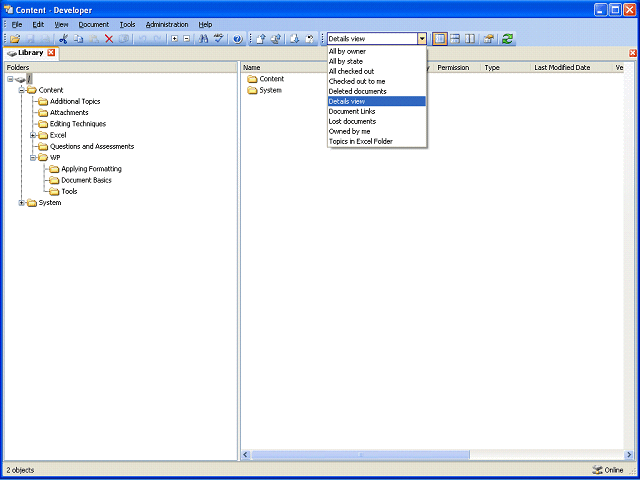Open the Document menu
This screenshot has height=480, width=640.
(94, 24)
